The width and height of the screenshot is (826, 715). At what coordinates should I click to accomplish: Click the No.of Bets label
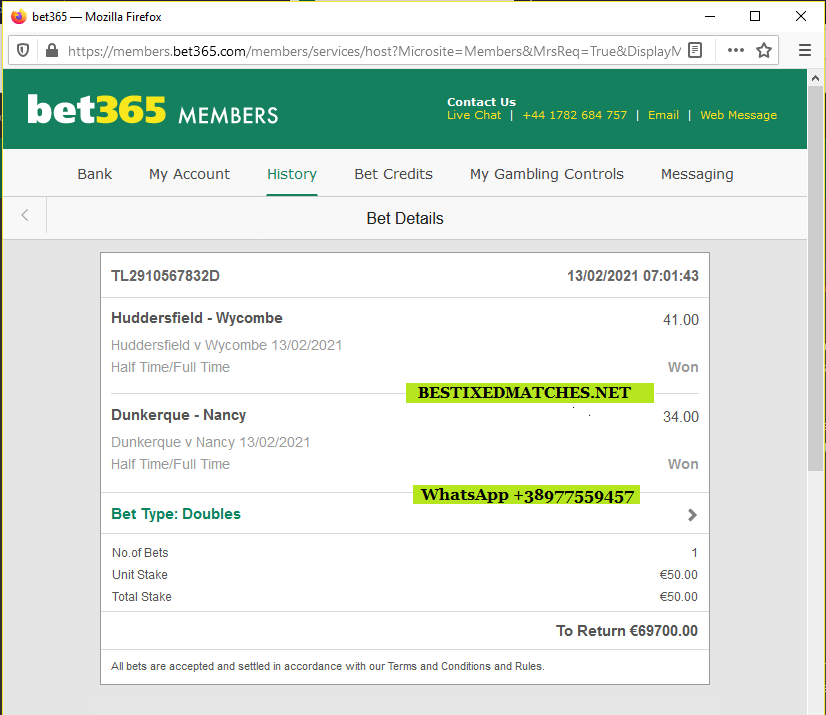pos(140,553)
